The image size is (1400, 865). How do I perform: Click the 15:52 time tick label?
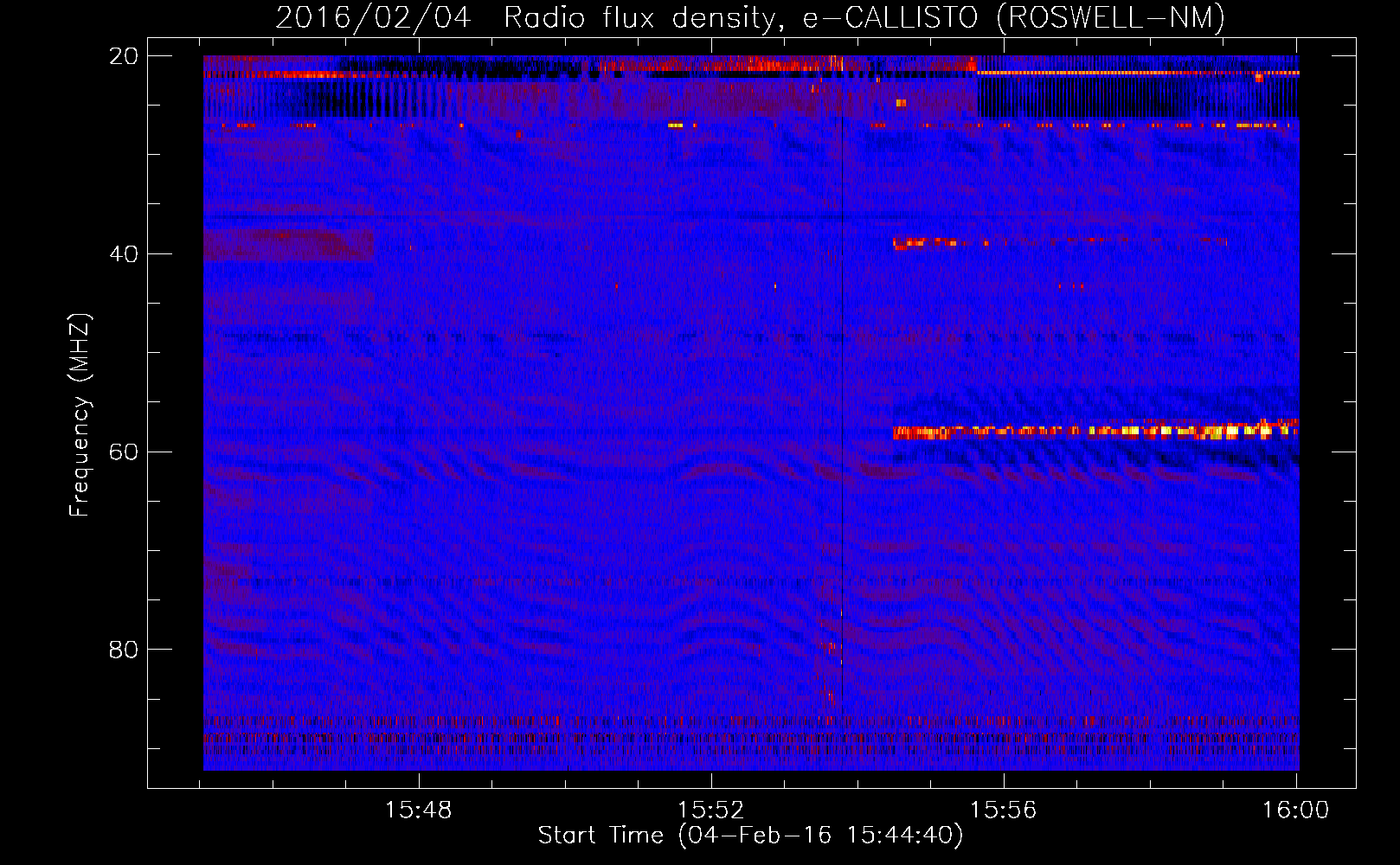coord(710,811)
